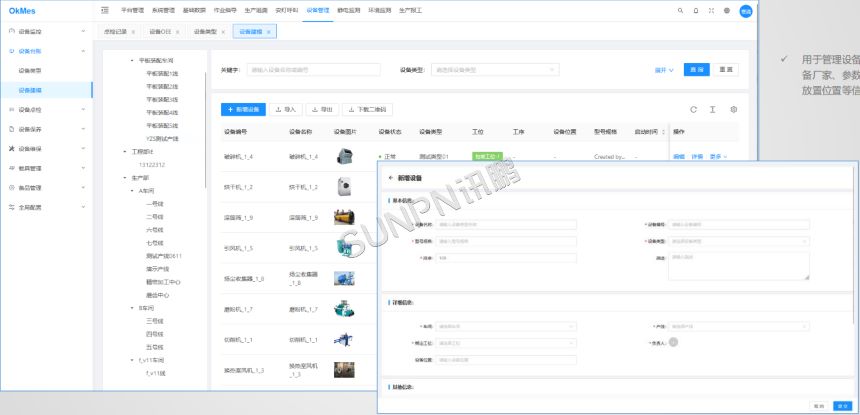Open image of 磨粉机_1_7 row

tap(344, 309)
